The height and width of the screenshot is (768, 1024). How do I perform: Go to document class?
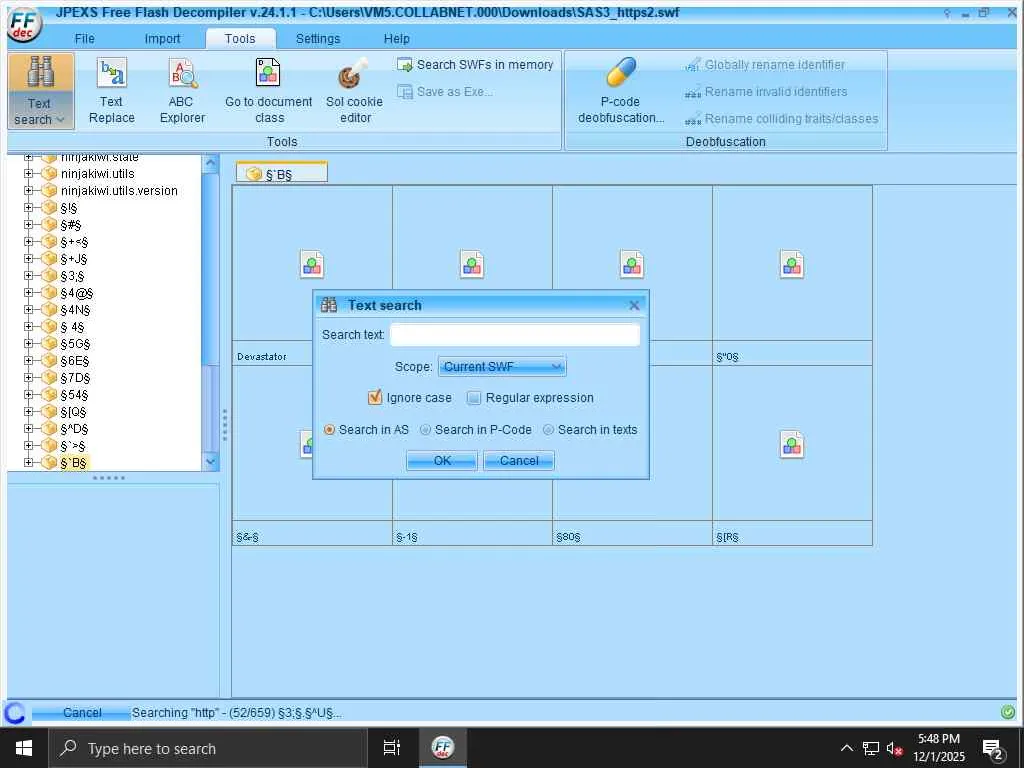coord(268,91)
